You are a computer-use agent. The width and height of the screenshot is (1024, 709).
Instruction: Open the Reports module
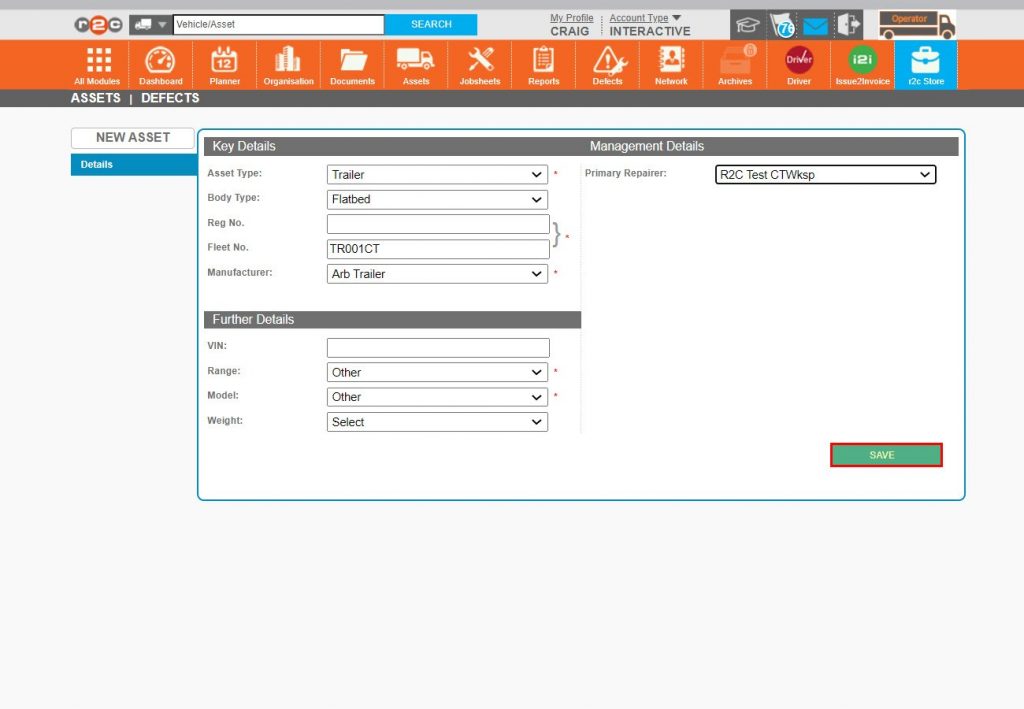[x=544, y=65]
